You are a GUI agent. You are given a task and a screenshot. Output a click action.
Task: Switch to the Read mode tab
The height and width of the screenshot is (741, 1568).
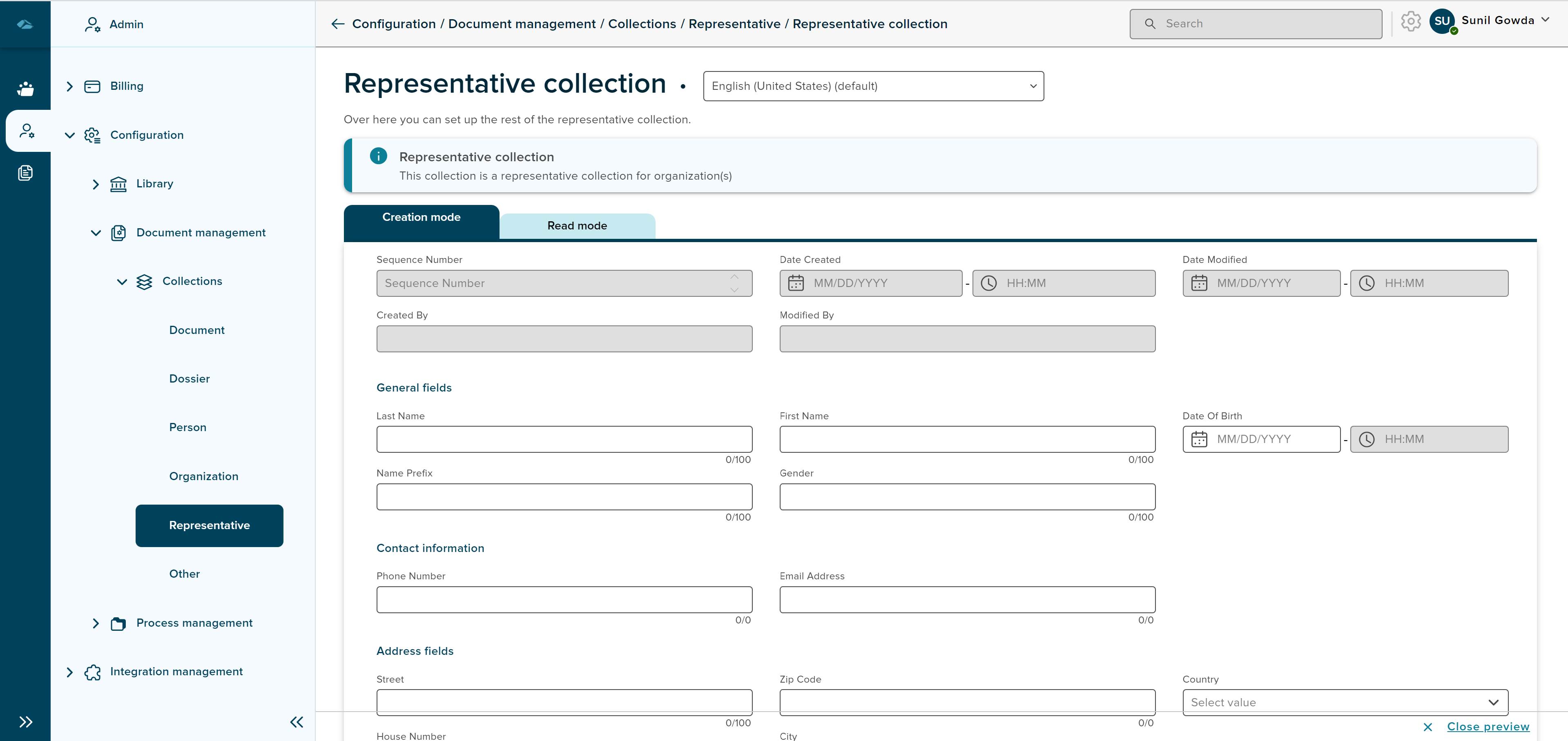576,226
